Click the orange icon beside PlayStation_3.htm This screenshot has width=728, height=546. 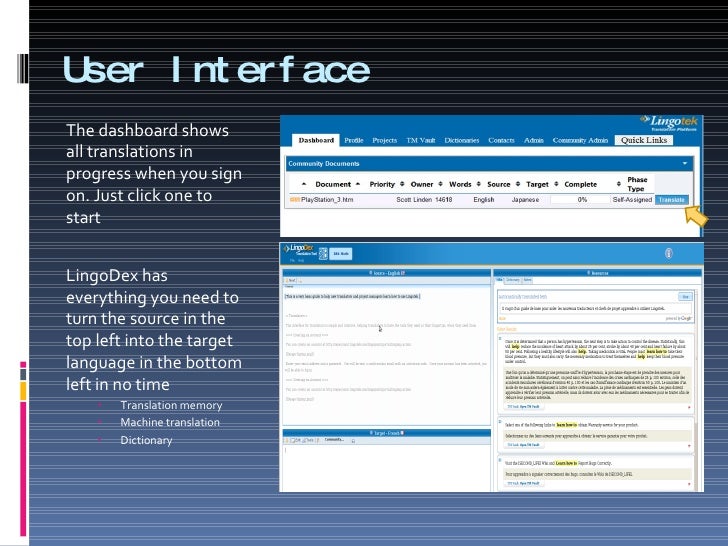click(x=294, y=200)
